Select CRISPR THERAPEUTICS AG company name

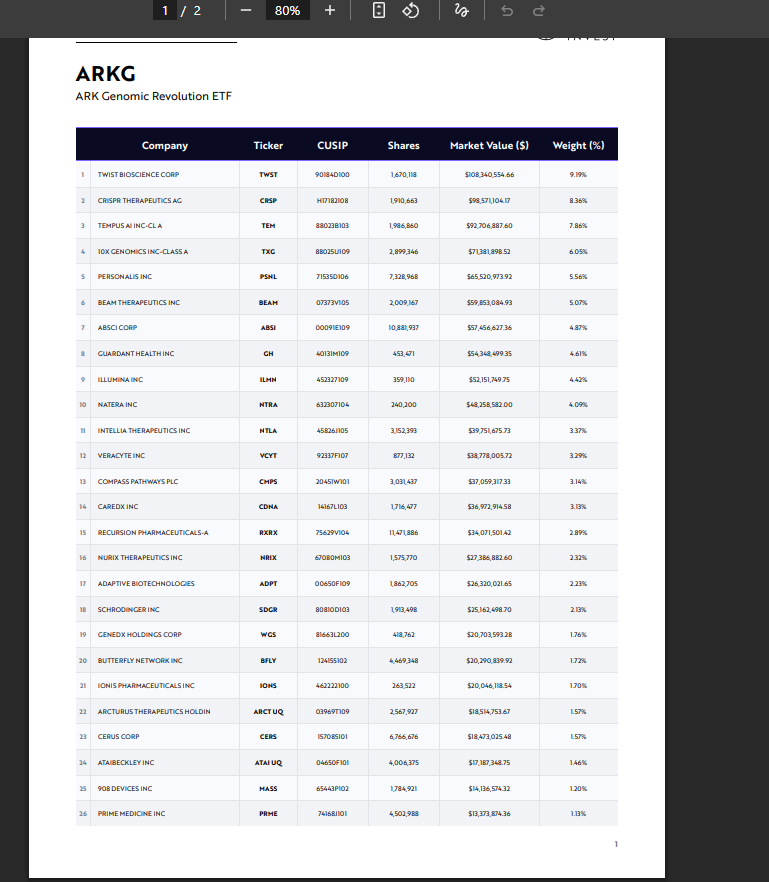click(x=140, y=201)
